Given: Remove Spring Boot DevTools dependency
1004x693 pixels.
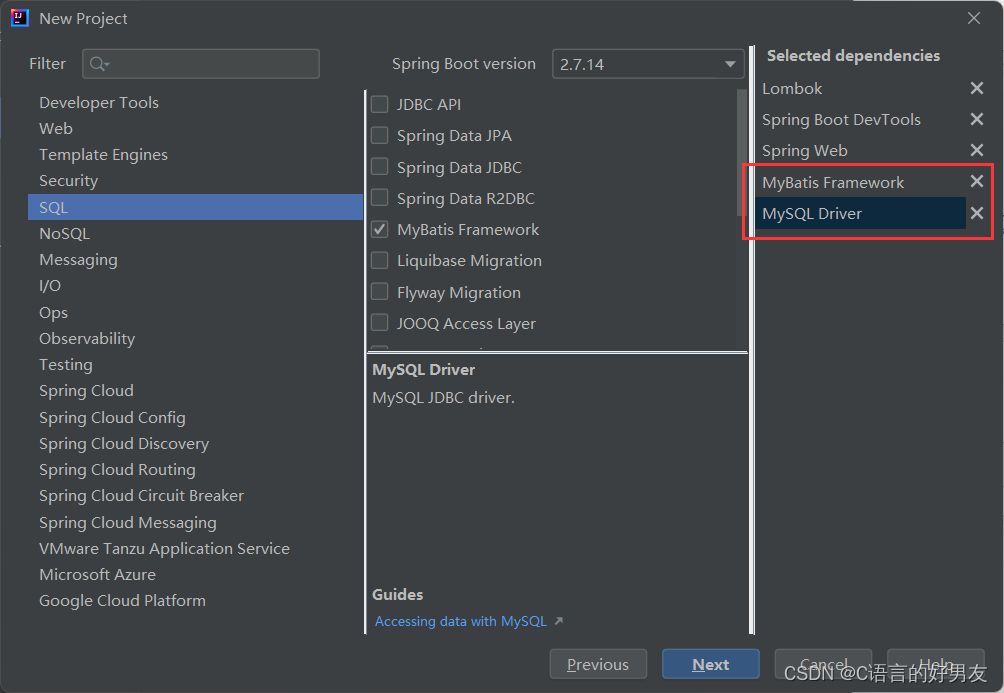Looking at the screenshot, I should pyautogui.click(x=976, y=119).
